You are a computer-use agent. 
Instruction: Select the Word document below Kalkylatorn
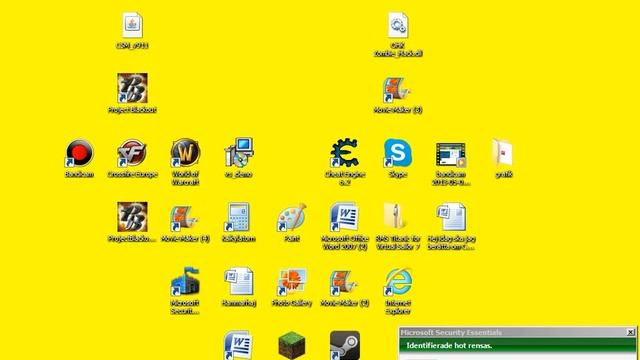239,282
